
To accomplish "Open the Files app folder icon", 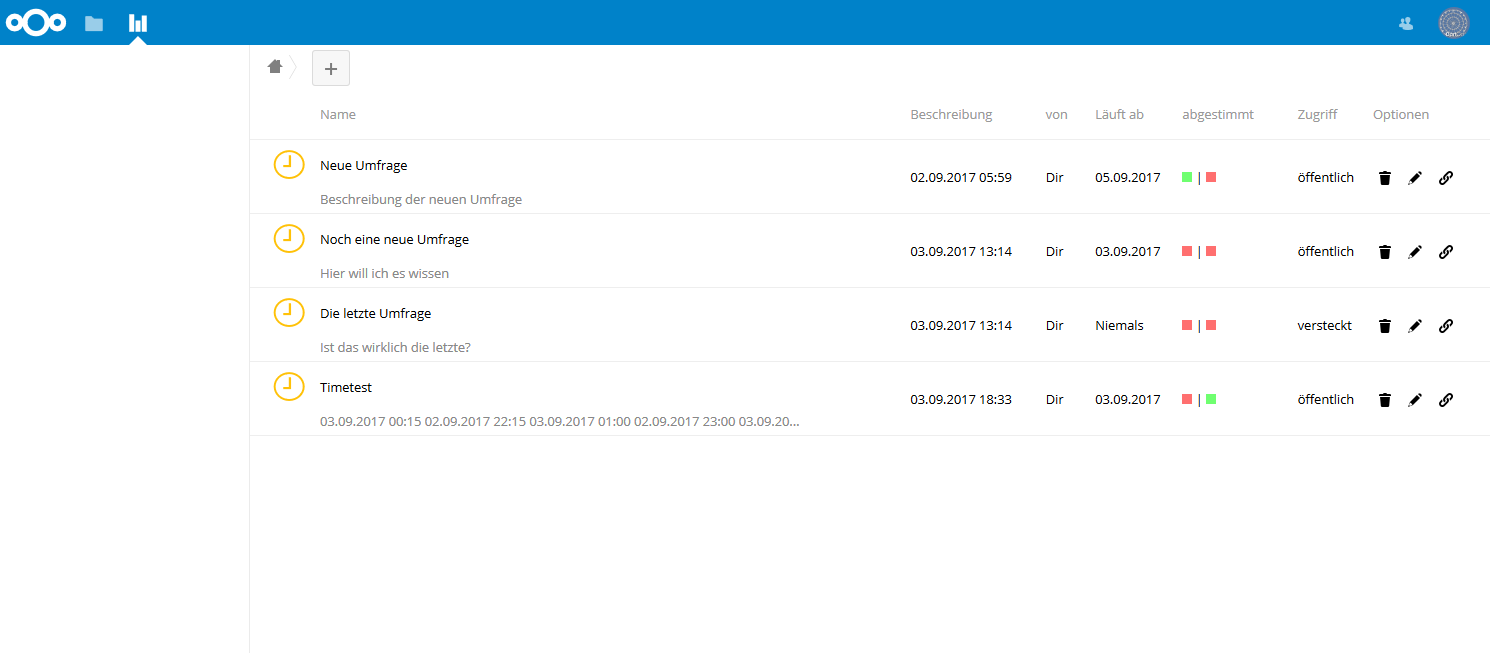I will (x=94, y=23).
